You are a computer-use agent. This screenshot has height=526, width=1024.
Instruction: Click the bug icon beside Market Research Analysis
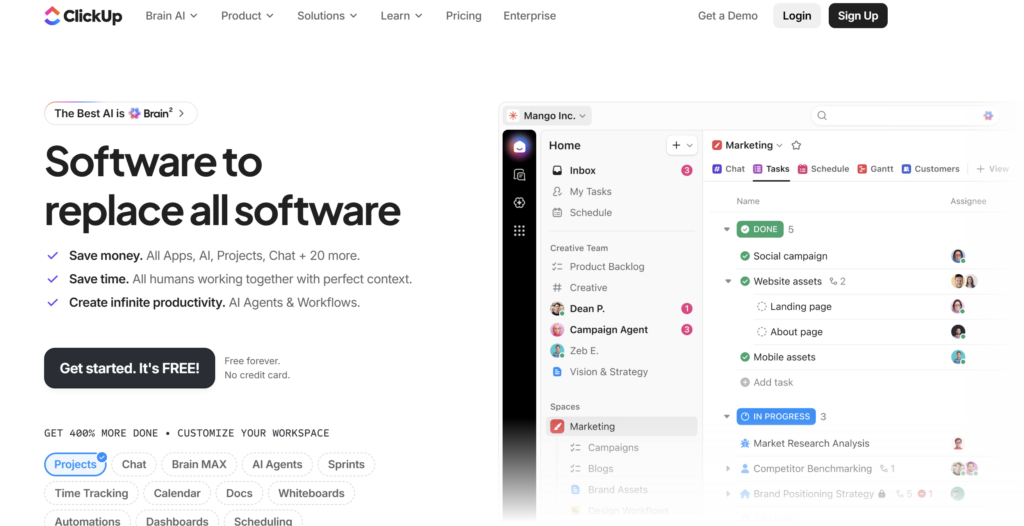(744, 443)
